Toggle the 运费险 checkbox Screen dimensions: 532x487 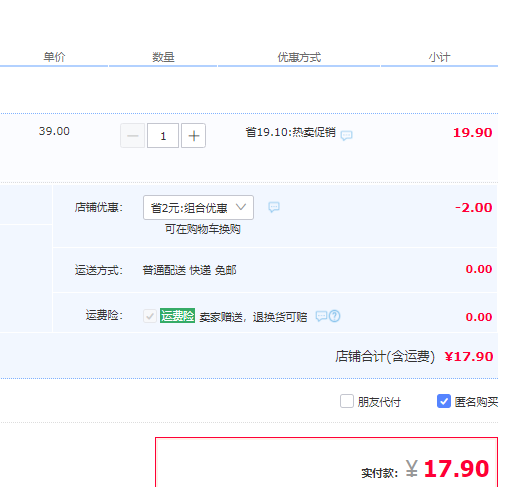click(150, 316)
